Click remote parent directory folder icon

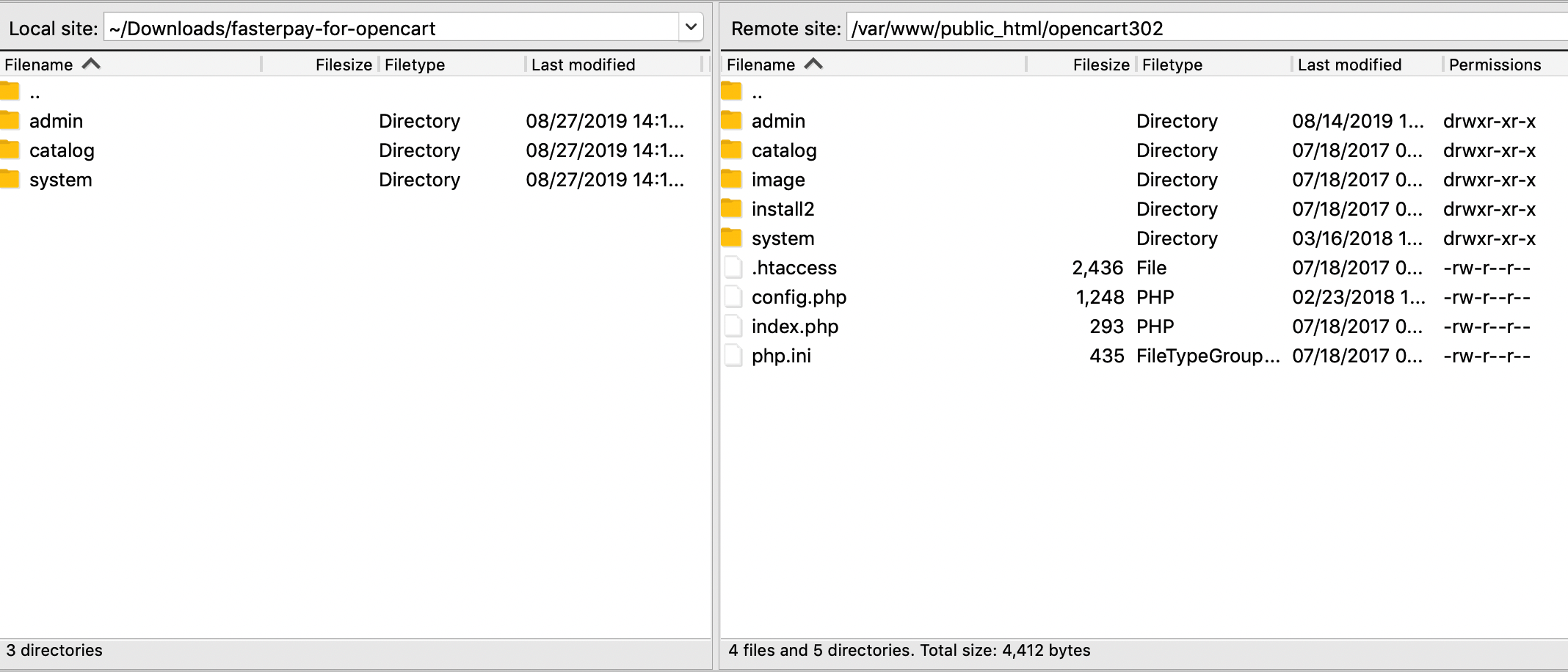732,92
